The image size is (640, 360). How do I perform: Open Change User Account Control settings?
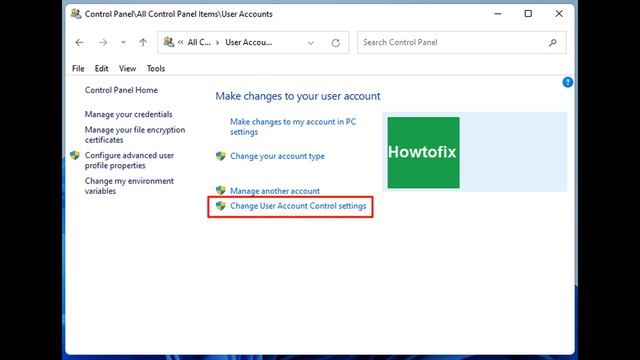[298, 206]
